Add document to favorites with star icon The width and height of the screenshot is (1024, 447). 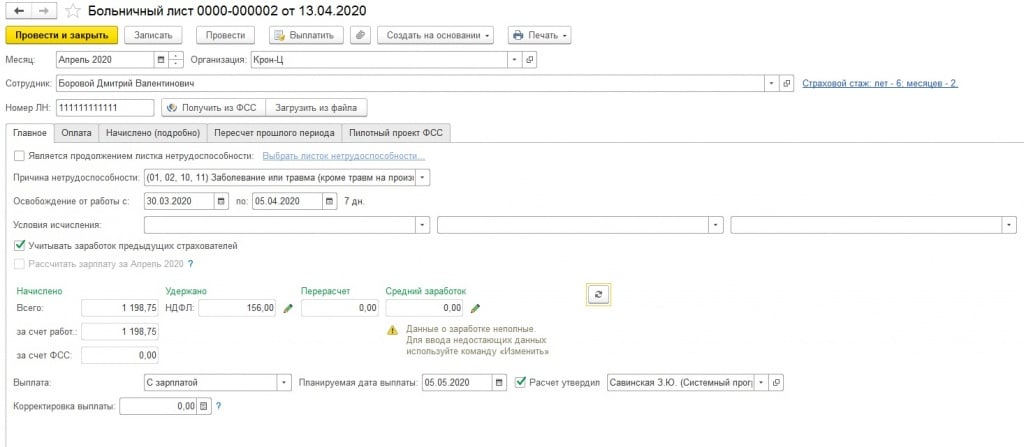tap(72, 11)
